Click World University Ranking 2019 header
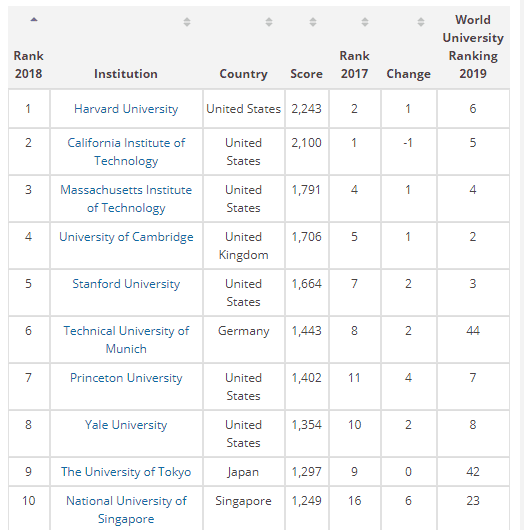Screen dimensions: 524x530 pos(473,47)
